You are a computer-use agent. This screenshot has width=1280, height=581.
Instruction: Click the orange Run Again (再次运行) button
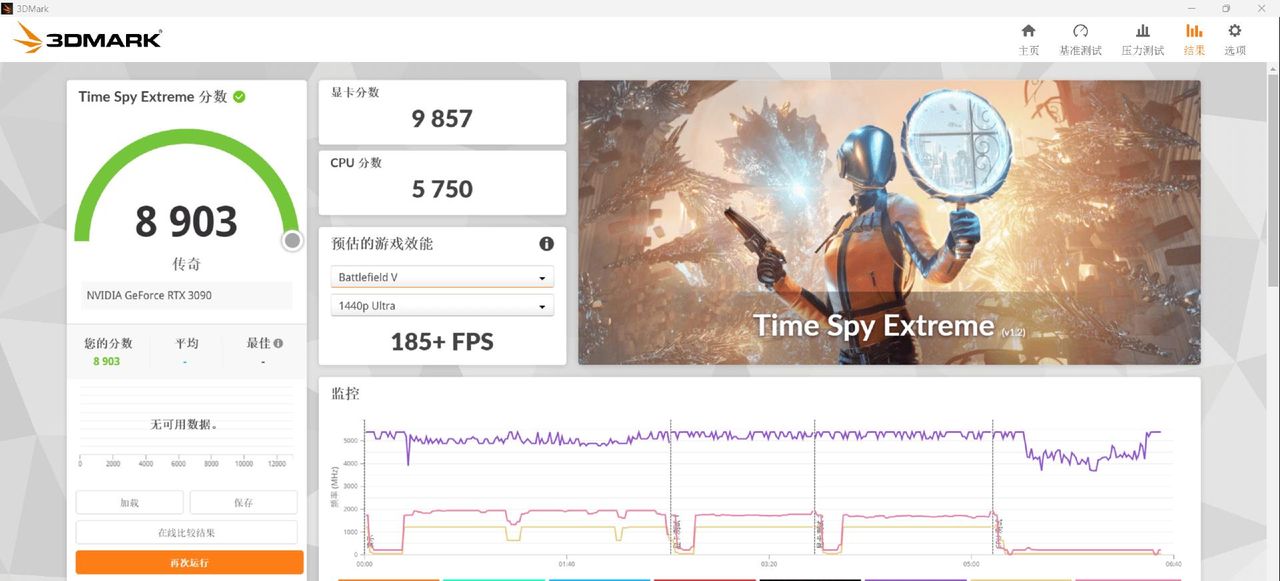click(x=189, y=563)
